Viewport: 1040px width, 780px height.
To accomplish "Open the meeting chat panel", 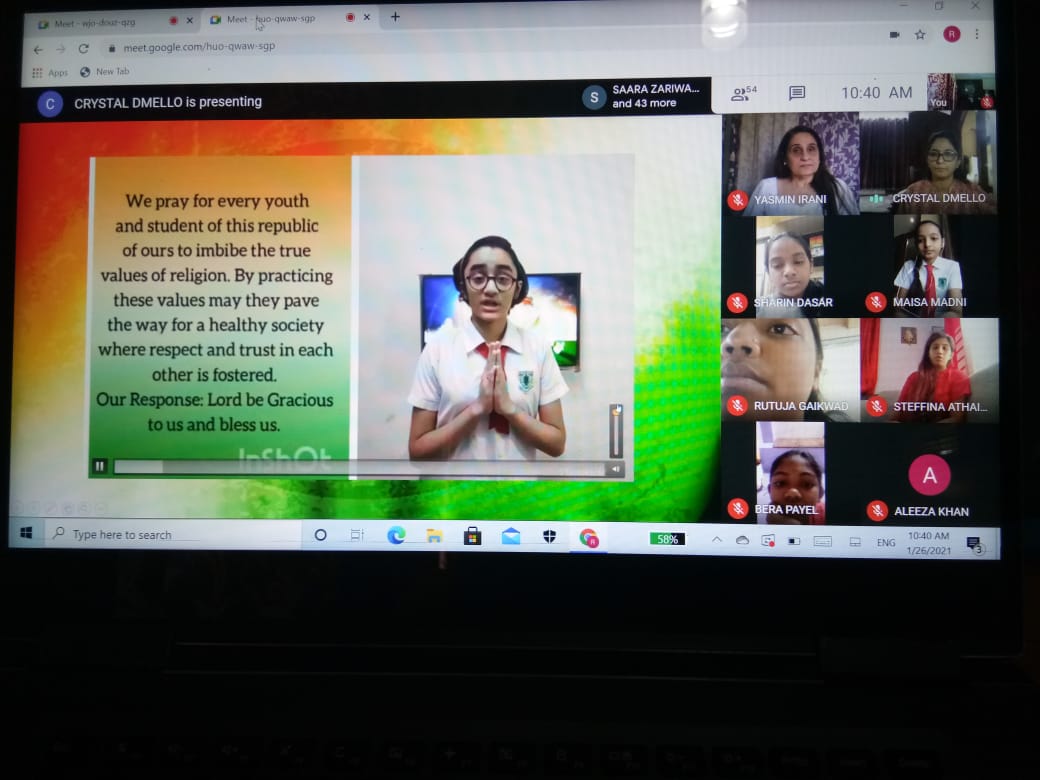I will point(797,93).
